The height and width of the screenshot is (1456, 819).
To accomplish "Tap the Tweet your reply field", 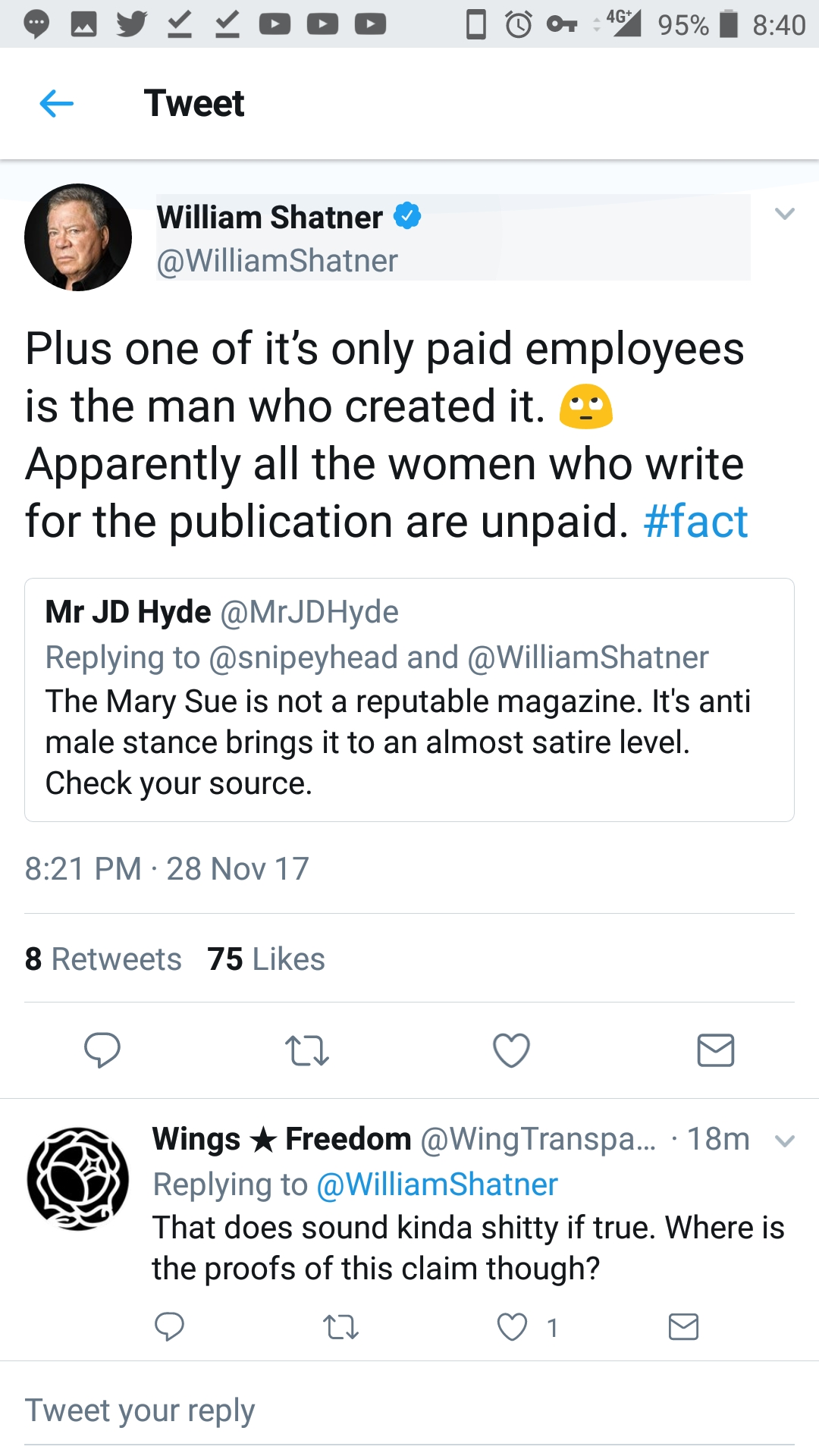I will coord(409,1410).
